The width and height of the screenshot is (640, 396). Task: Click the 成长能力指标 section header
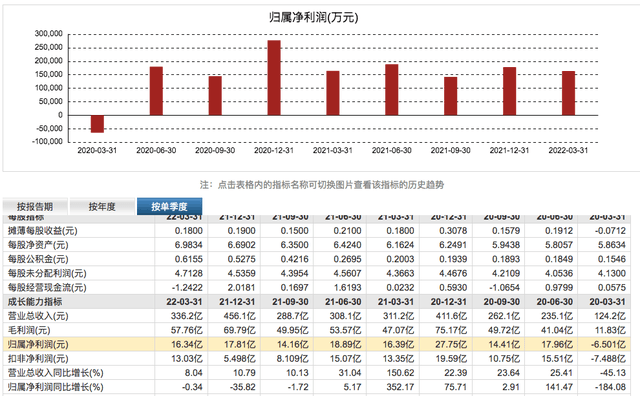tap(35, 302)
